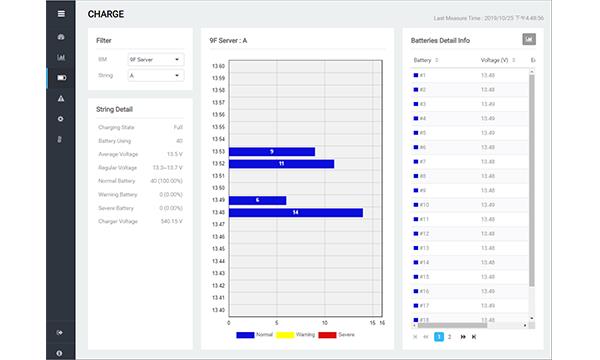Go to page 2 of battery table
This screenshot has width=600, height=360.
click(450, 337)
